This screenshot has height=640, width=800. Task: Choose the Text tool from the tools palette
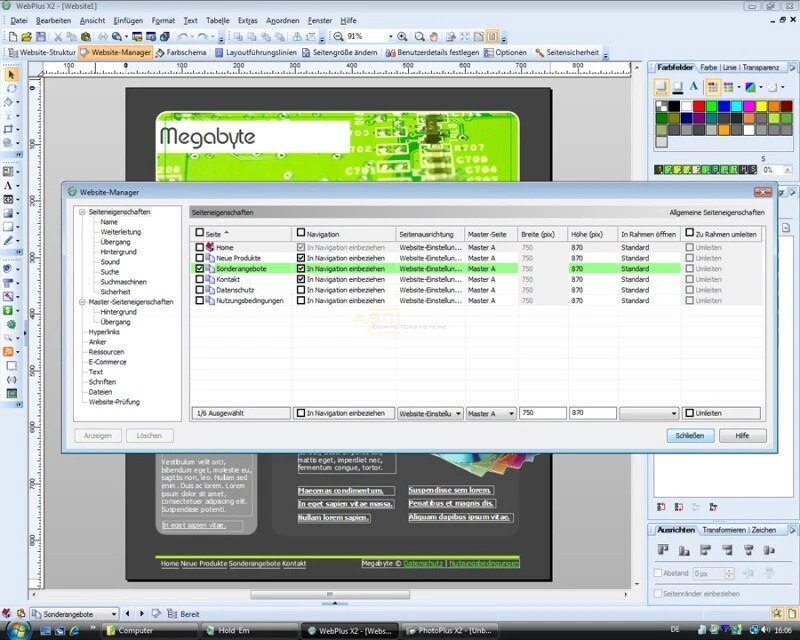pos(9,185)
